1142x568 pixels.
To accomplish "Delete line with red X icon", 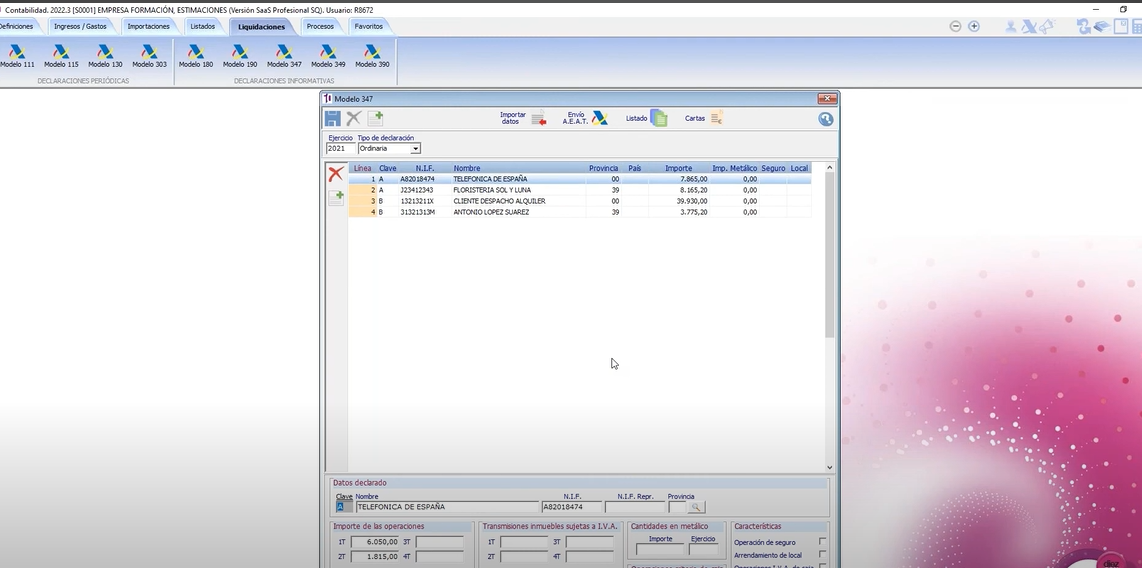I will pyautogui.click(x=336, y=174).
